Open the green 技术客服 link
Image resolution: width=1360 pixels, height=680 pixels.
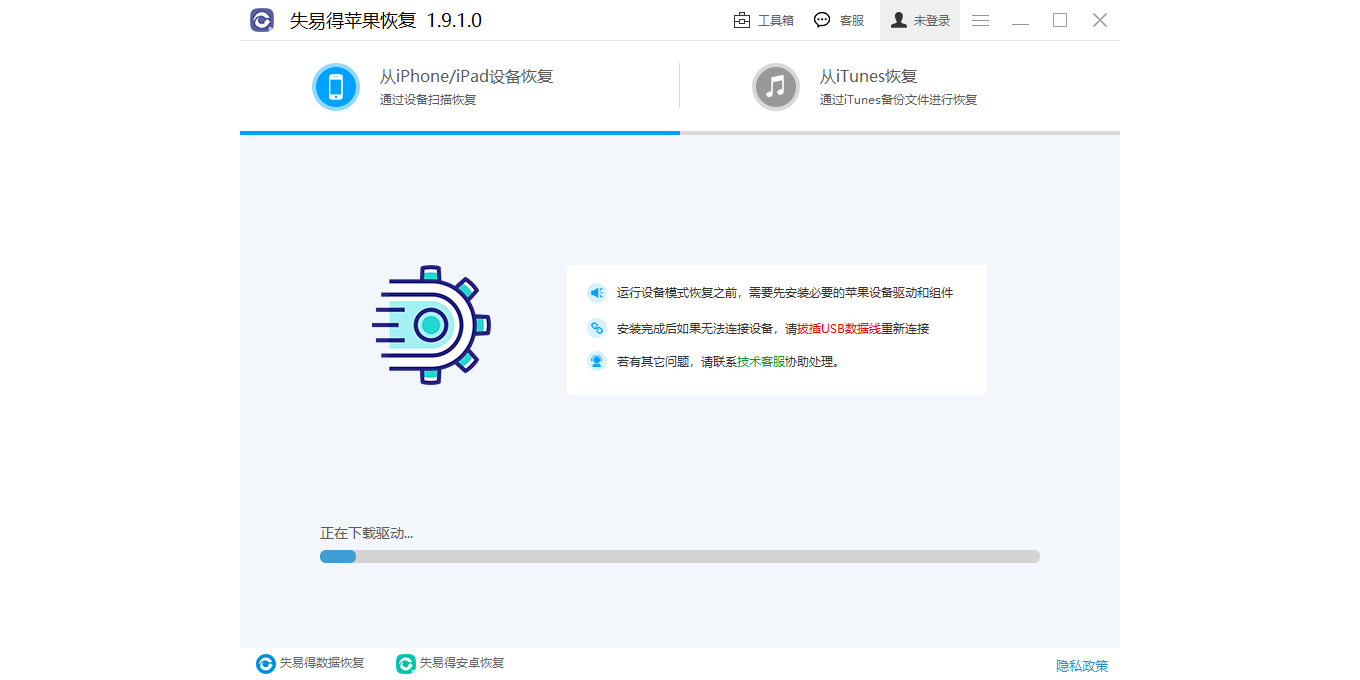click(x=761, y=362)
